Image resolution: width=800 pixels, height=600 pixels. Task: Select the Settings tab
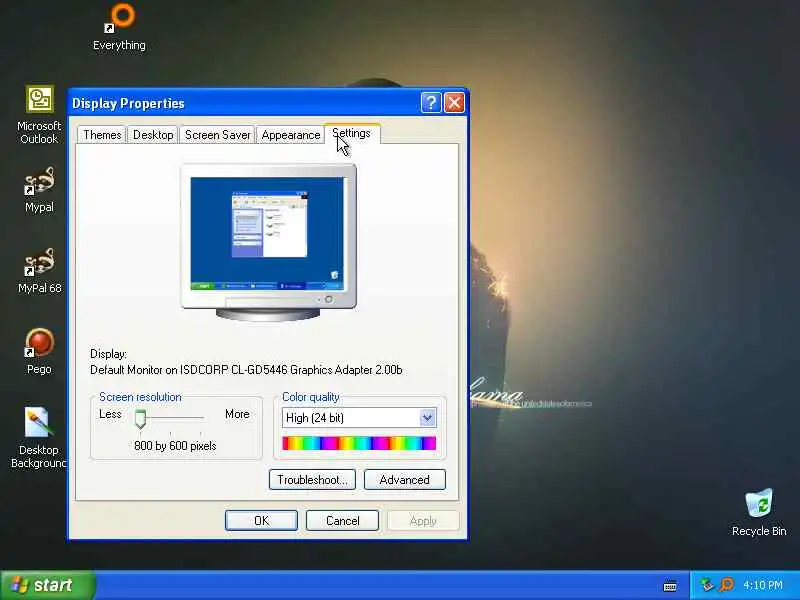tap(352, 134)
